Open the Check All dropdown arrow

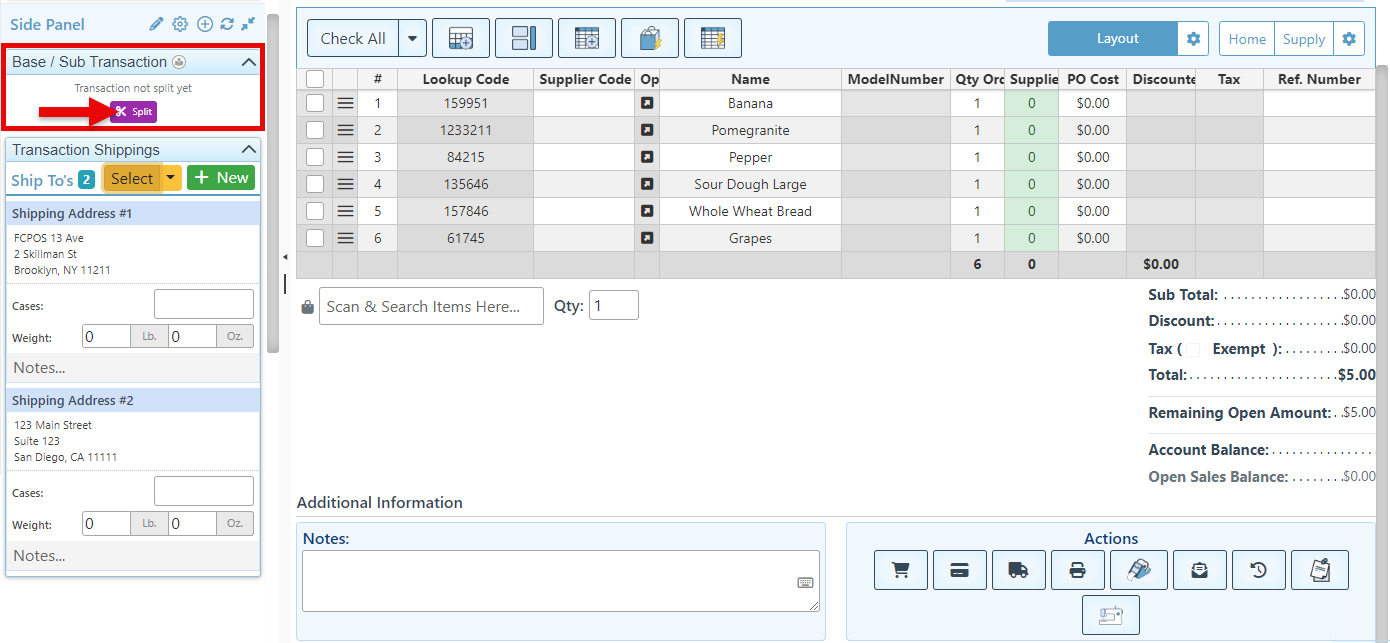click(x=413, y=39)
